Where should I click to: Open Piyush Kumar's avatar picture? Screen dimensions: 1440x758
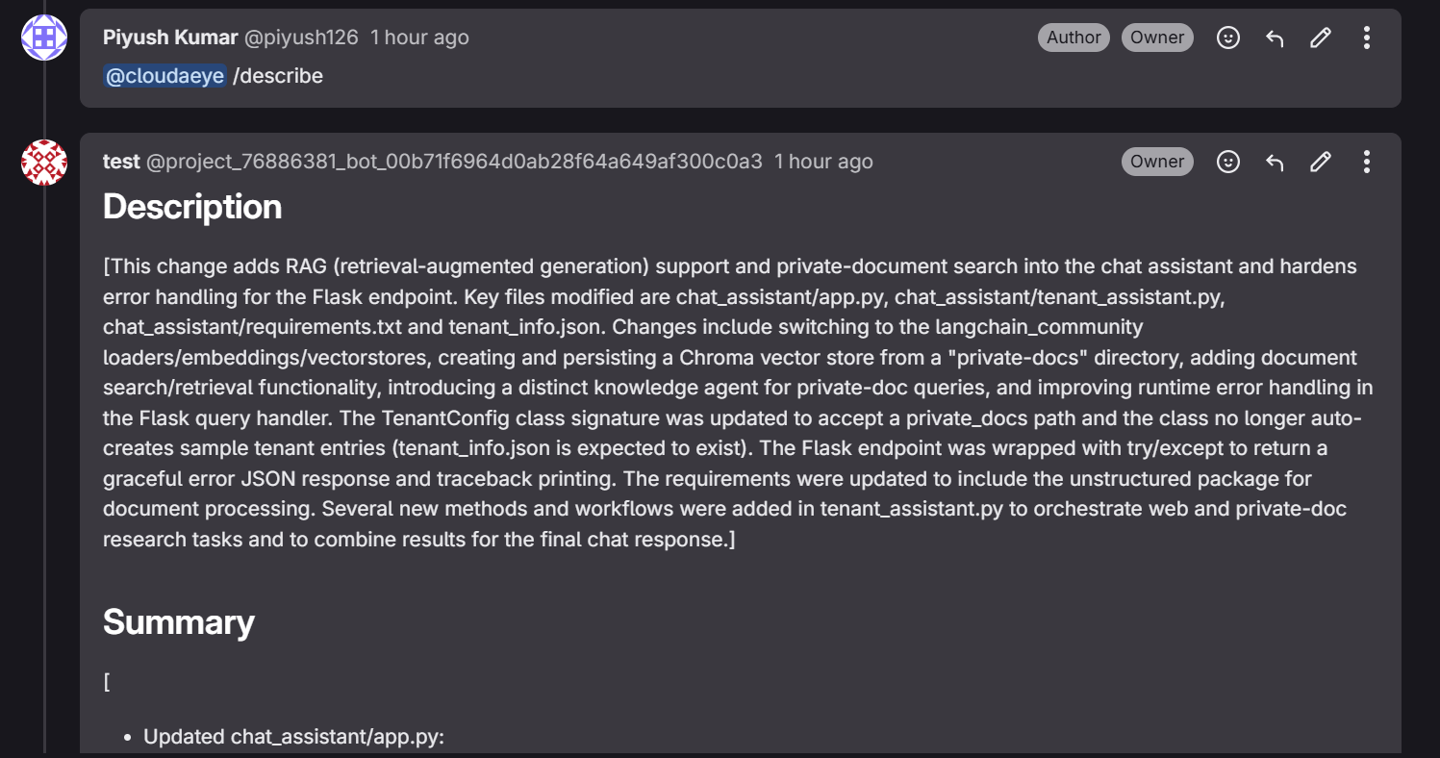(44, 37)
